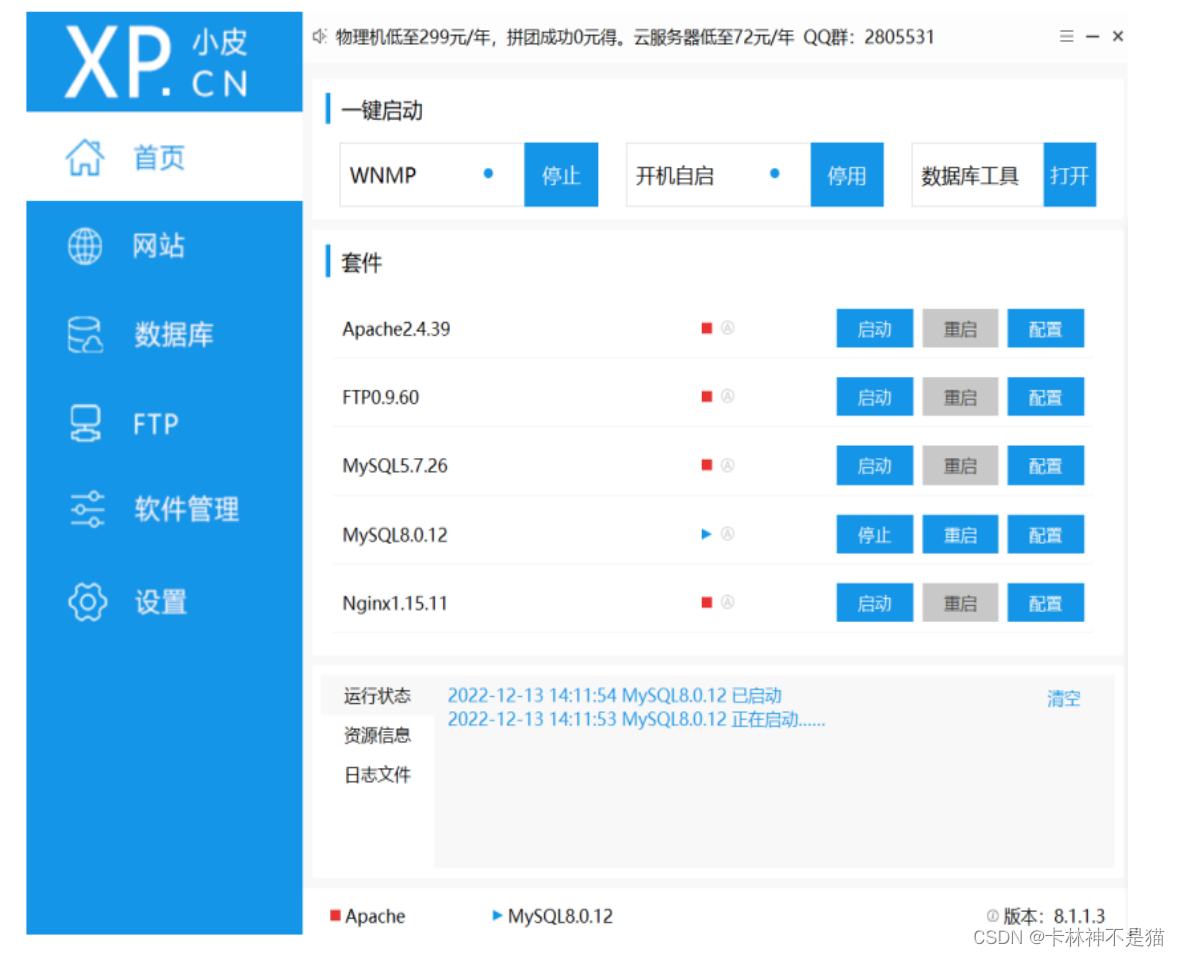Click the MySQL8.0.12 play icon in footer
Screen dimensions: 1180x957
[x=497, y=915]
